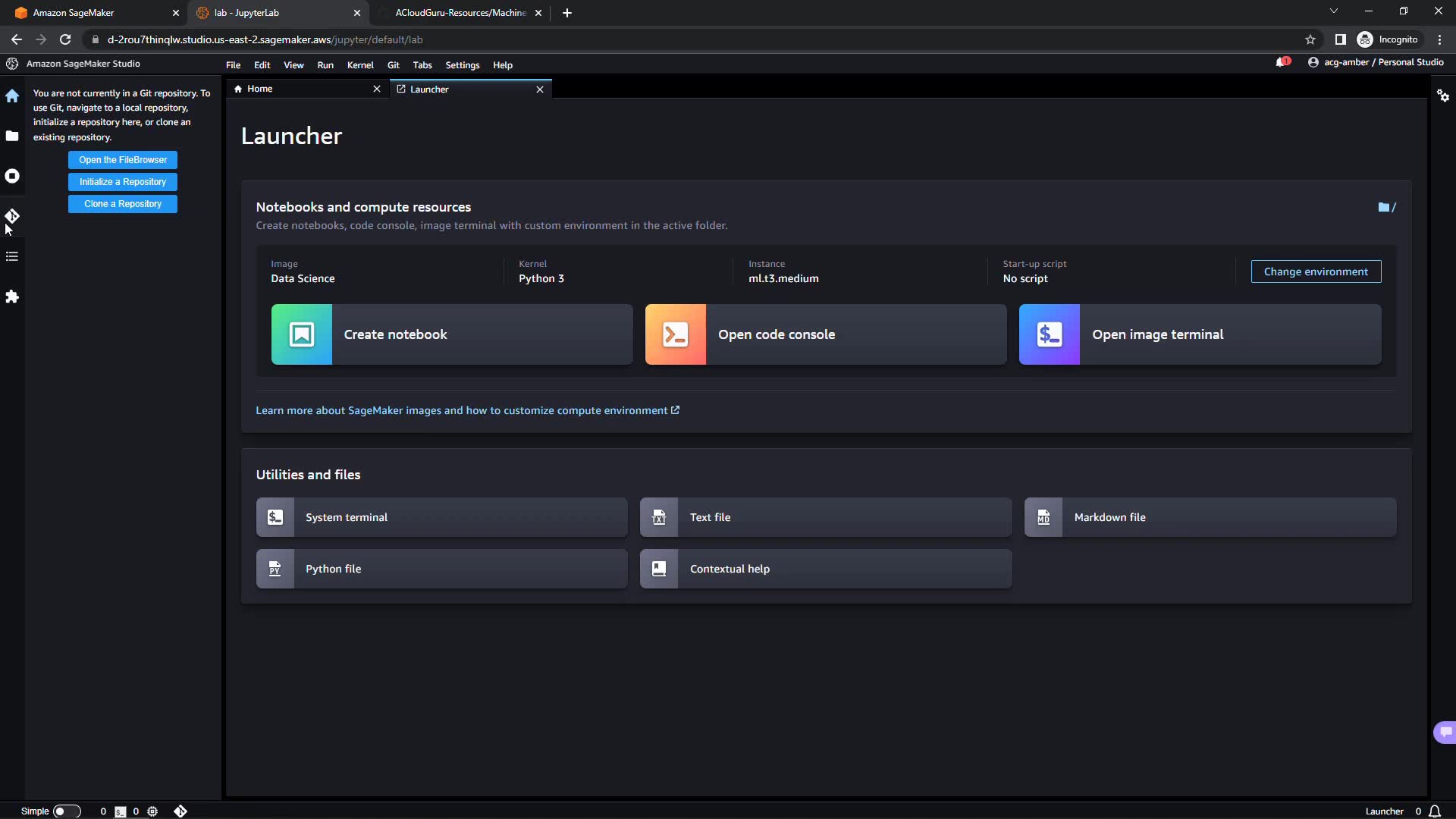
Task: Close the Launcher tab
Action: (540, 89)
